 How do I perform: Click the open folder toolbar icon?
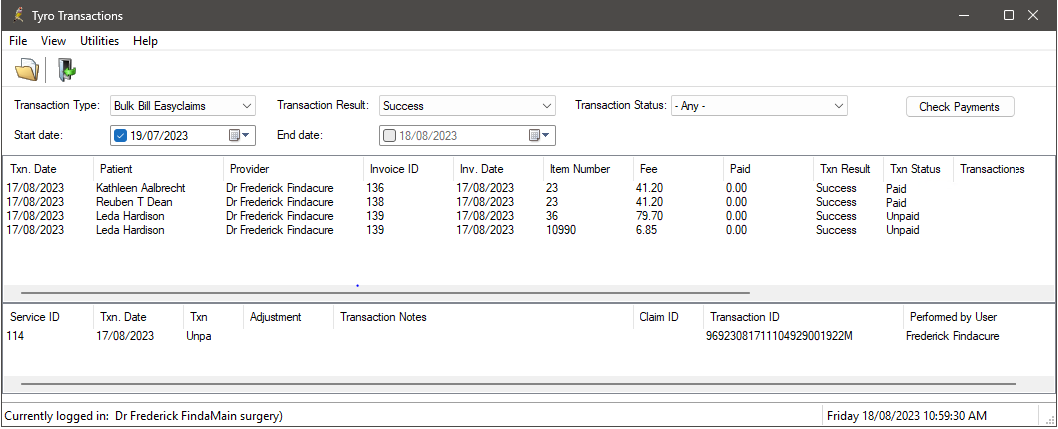pyautogui.click(x=27, y=69)
